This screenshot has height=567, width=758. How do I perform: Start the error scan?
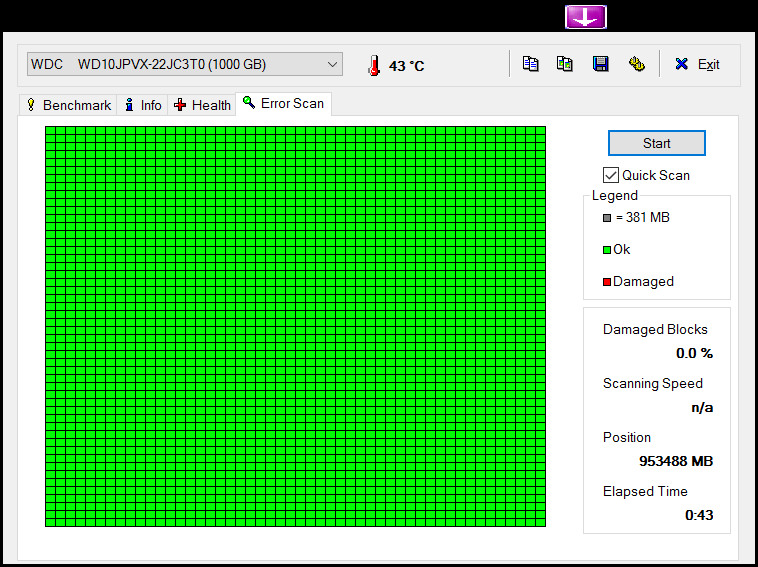656,143
